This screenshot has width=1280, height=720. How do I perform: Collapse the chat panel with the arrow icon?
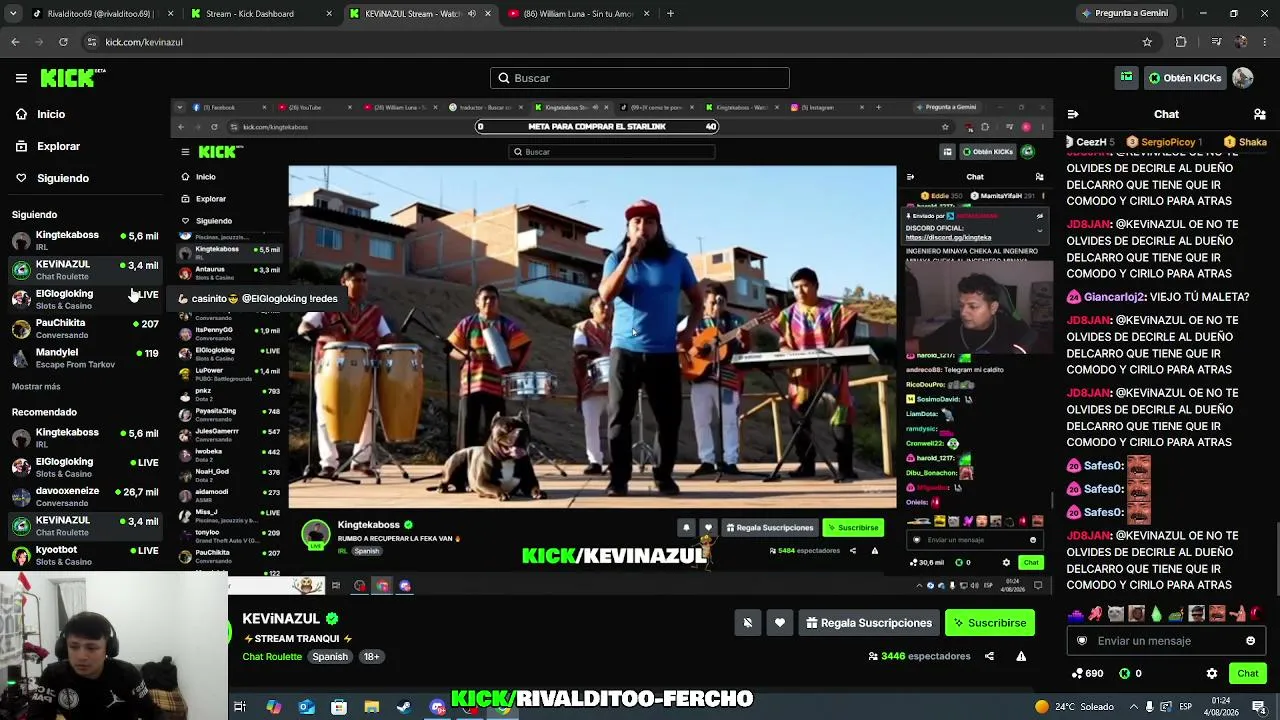click(x=1073, y=114)
